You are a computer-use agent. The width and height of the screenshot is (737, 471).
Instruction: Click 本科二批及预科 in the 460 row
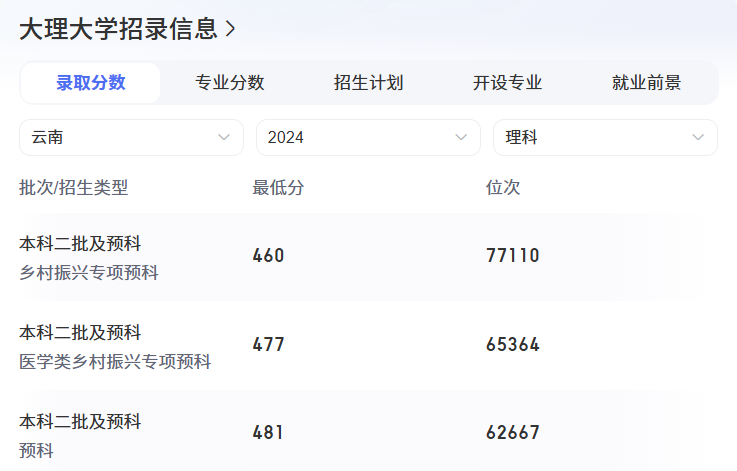pos(80,243)
